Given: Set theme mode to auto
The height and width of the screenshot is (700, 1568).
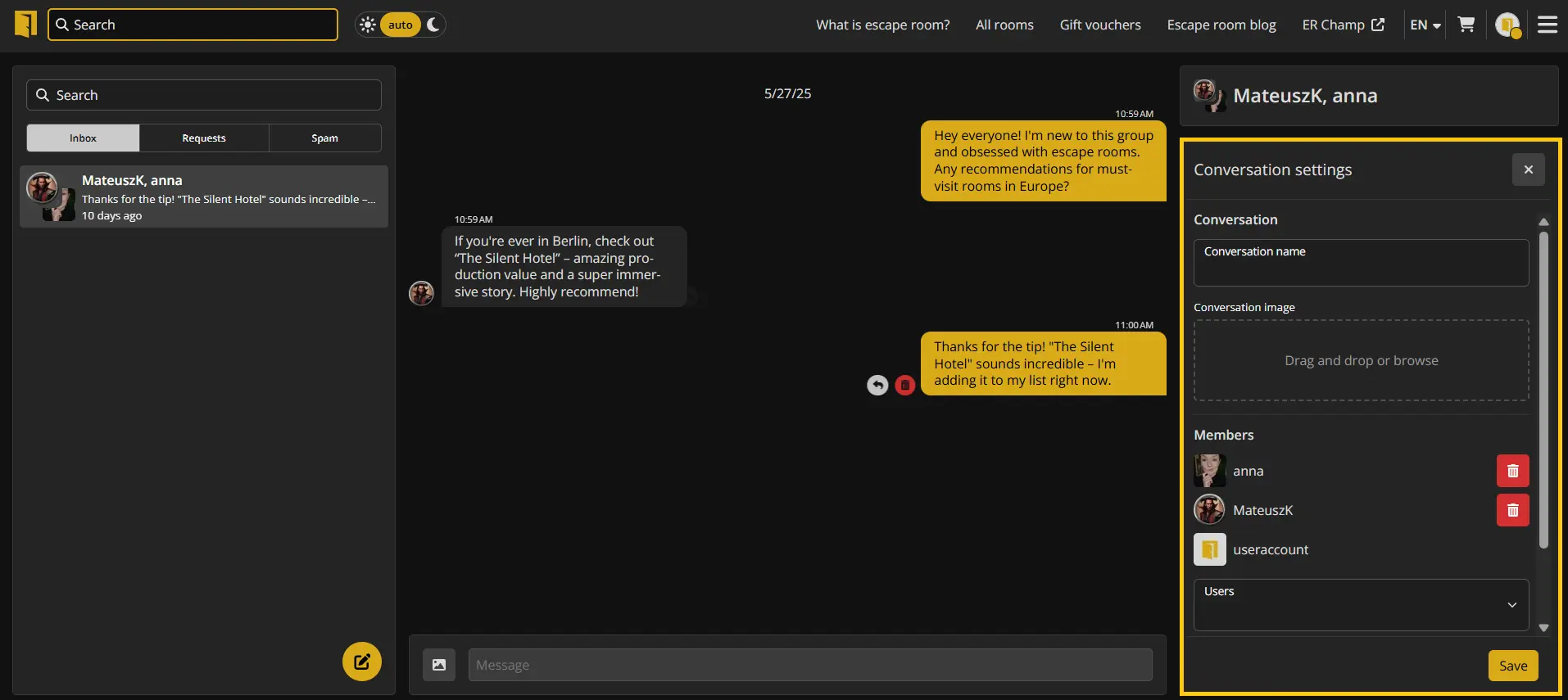Looking at the screenshot, I should [x=400, y=25].
